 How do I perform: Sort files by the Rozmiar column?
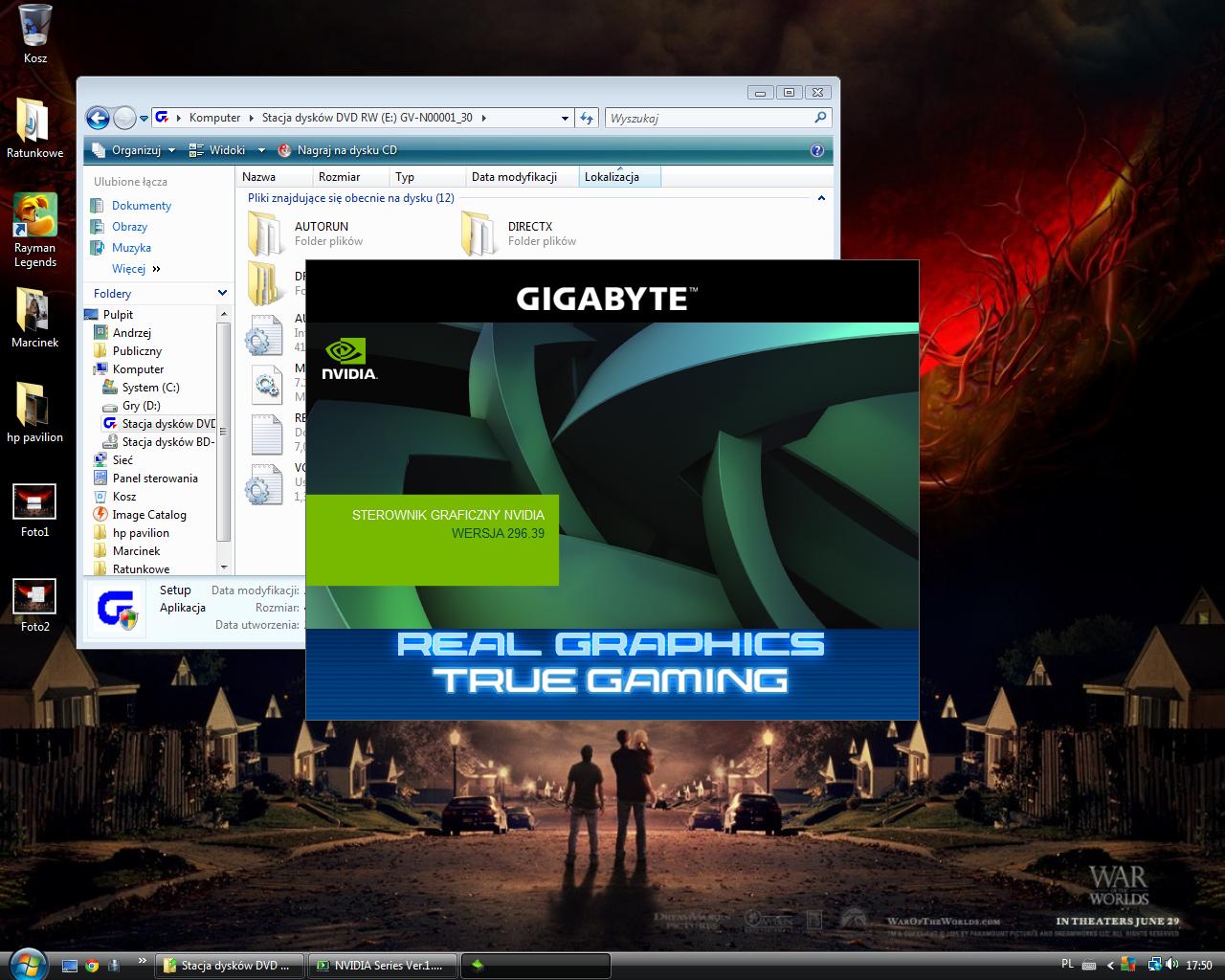coord(351,177)
